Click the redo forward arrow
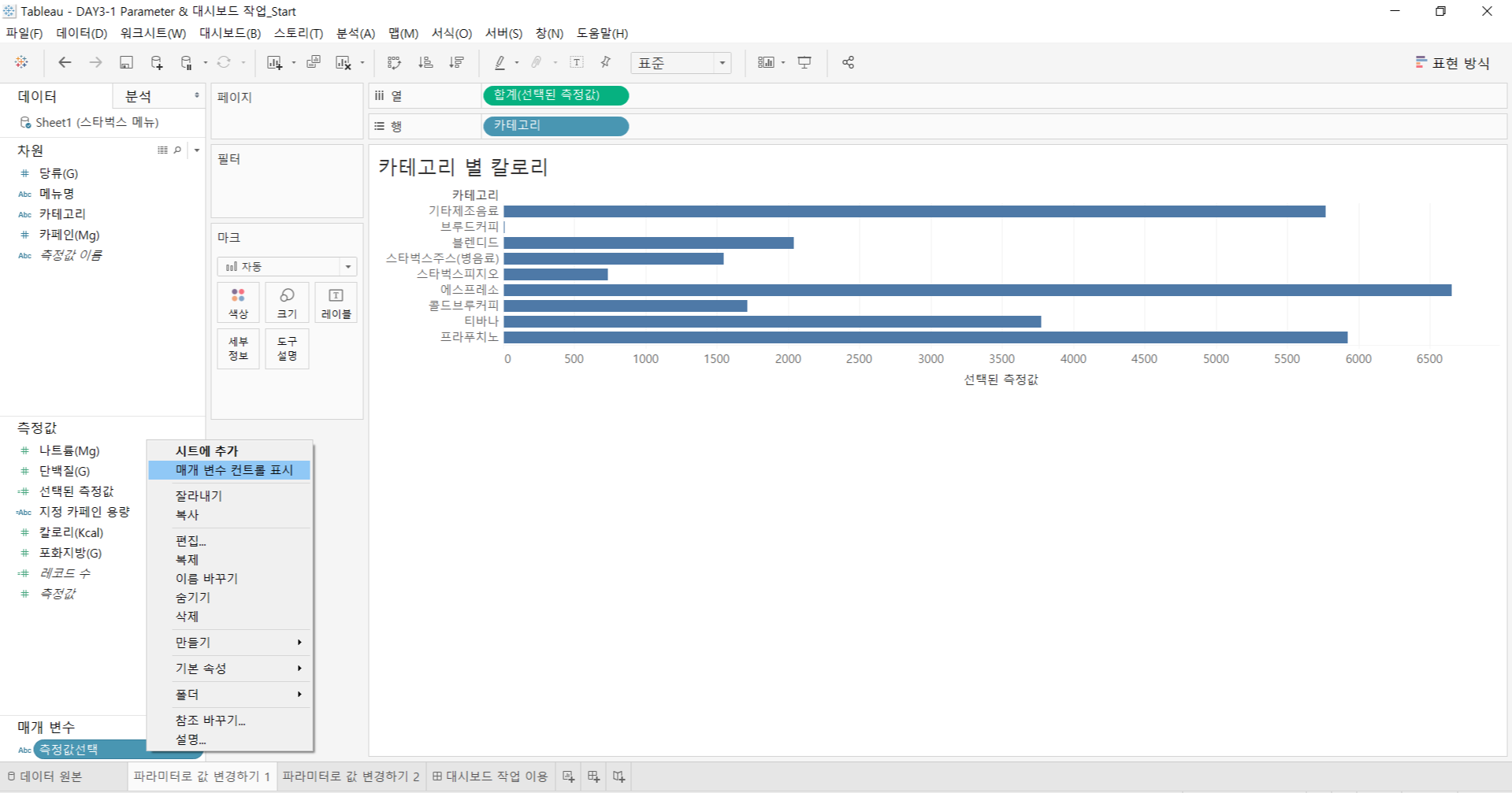Screen dimensions: 1512x793 (x=95, y=62)
